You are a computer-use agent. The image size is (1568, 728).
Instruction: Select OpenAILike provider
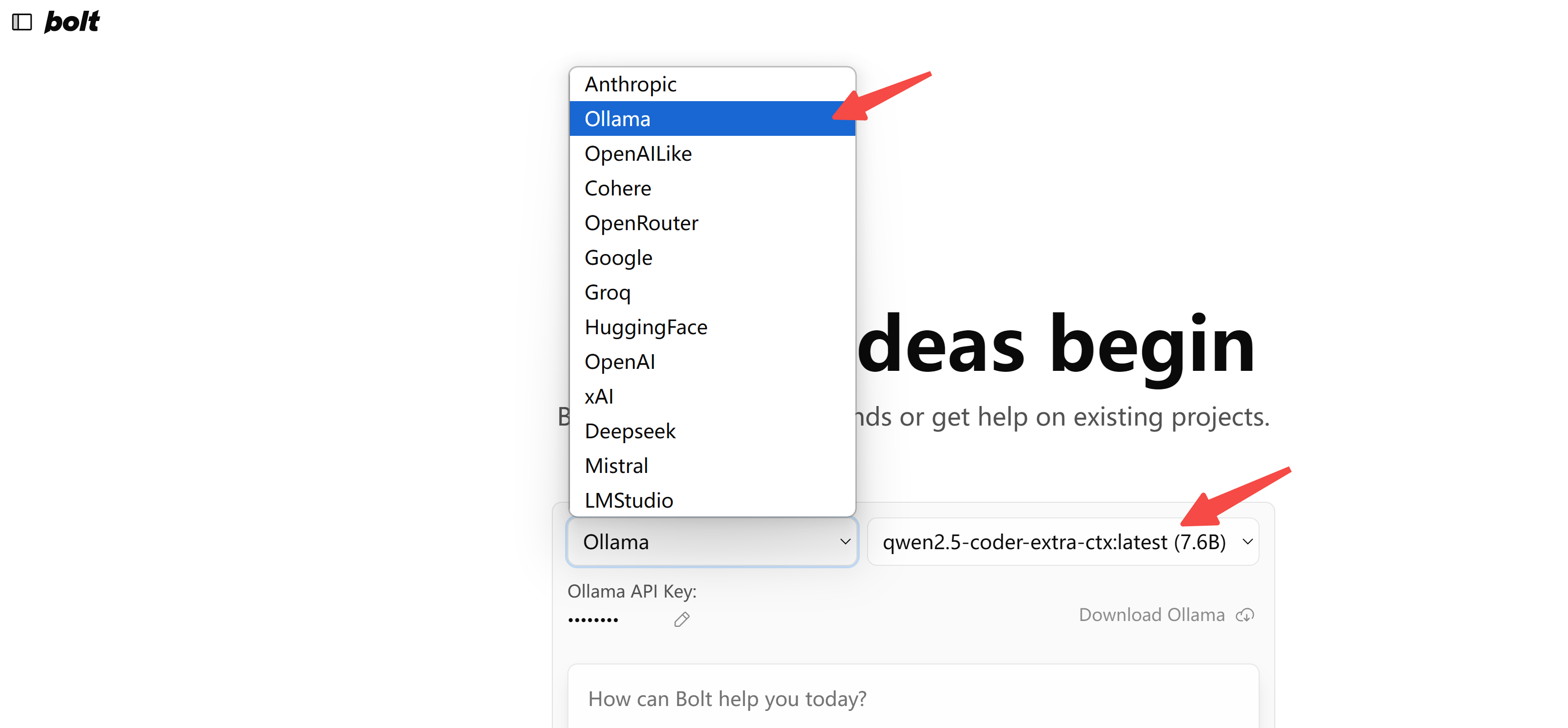[x=638, y=153]
